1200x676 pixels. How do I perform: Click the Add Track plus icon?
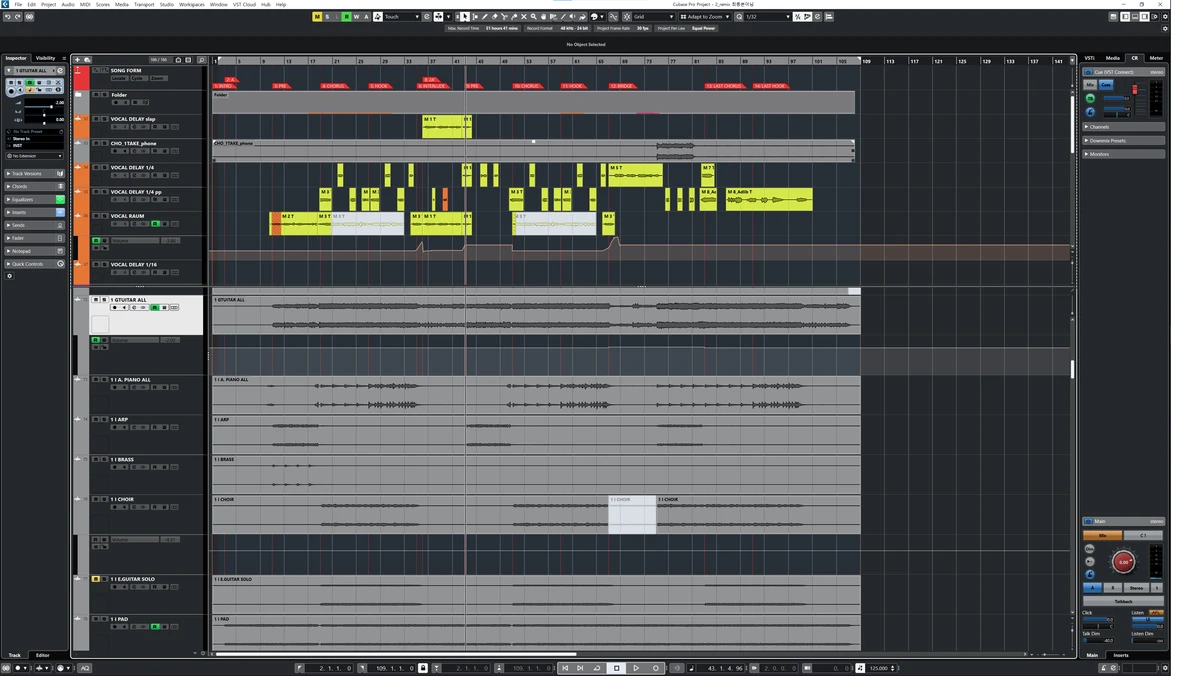(77, 59)
